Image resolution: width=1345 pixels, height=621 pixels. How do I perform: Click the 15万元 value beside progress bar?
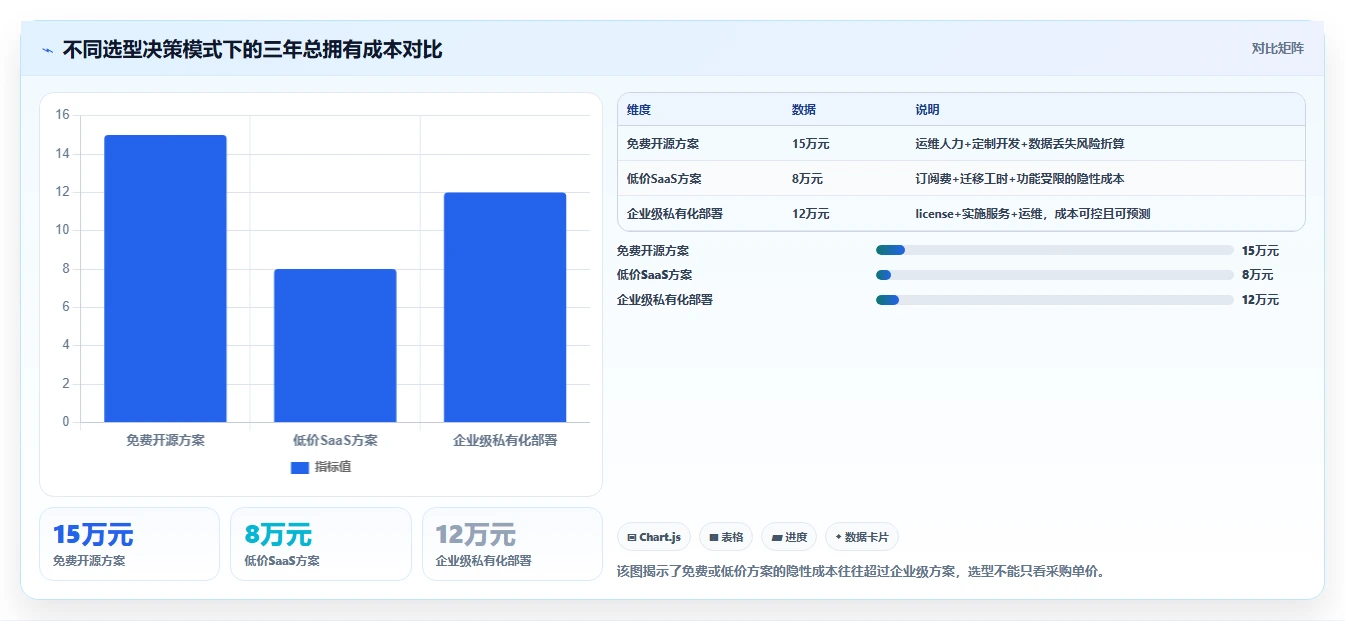pyautogui.click(x=1260, y=251)
